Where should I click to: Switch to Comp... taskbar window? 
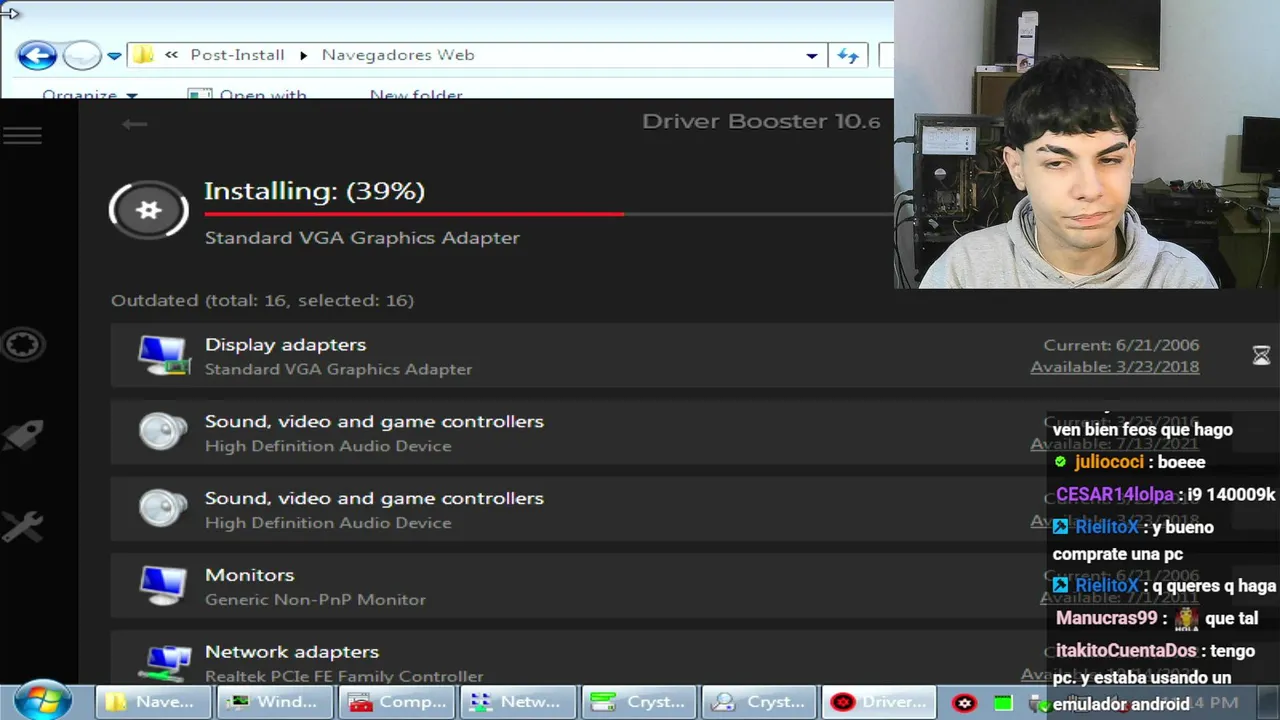[x=398, y=702]
